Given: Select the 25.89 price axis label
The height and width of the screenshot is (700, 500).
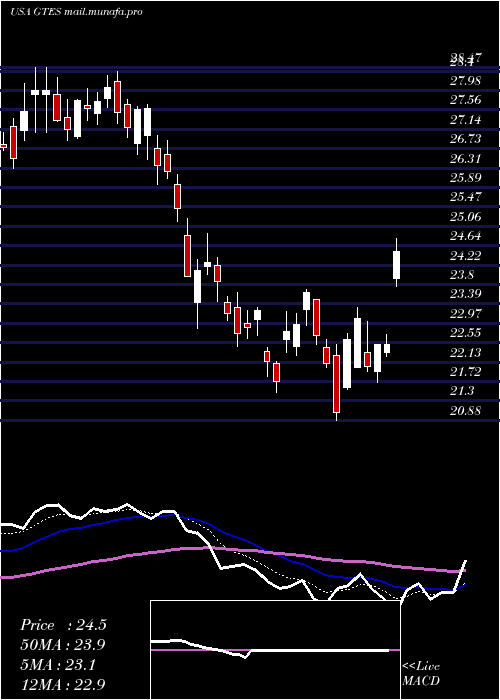Looking at the screenshot, I should point(466,178).
